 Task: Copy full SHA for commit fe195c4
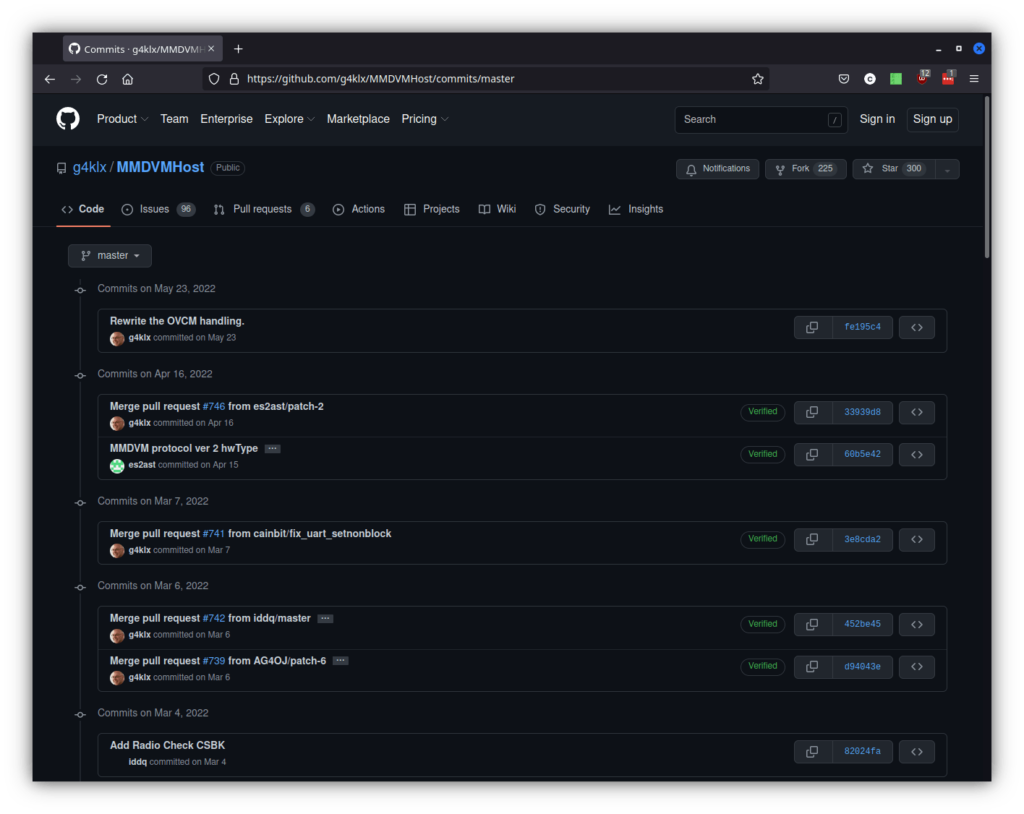click(x=812, y=327)
